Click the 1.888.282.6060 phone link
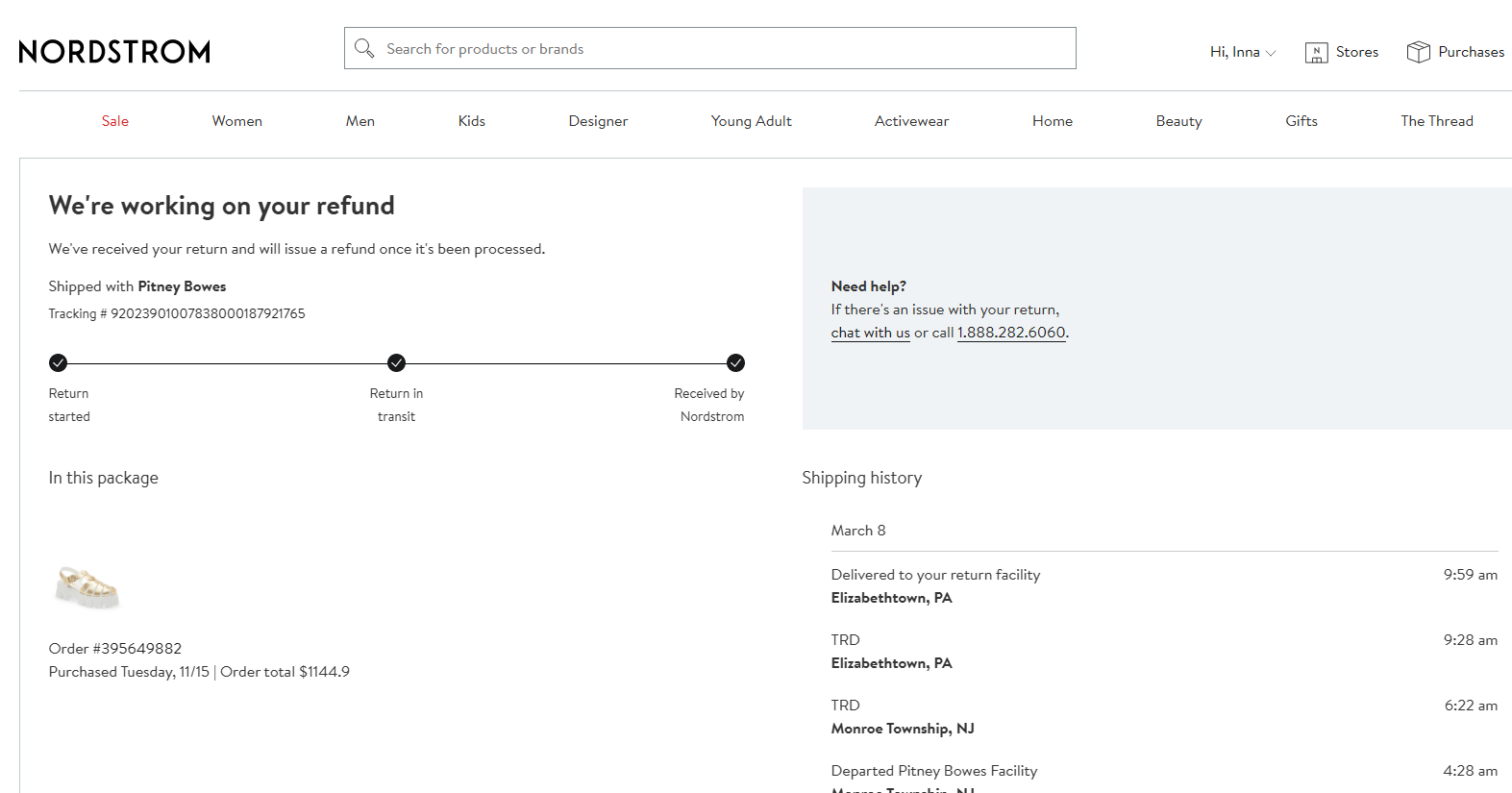The height and width of the screenshot is (793, 1512). (x=1011, y=333)
